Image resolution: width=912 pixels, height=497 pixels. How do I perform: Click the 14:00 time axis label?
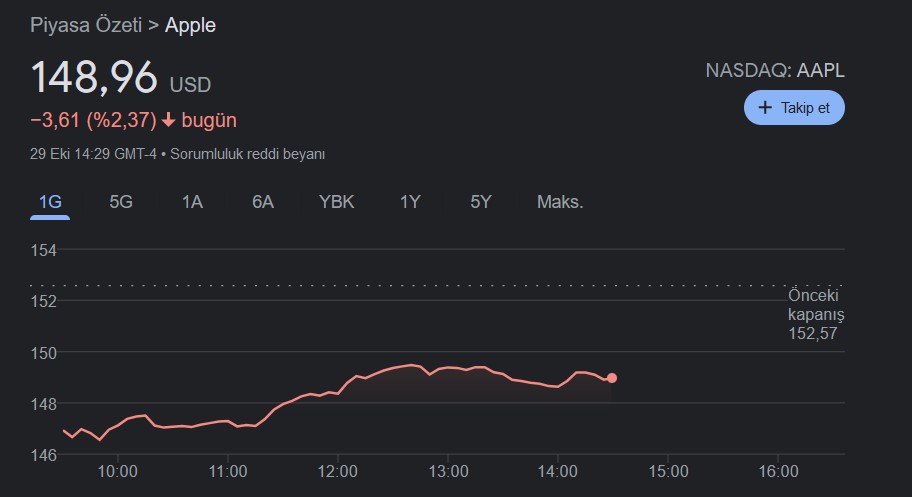tap(557, 471)
